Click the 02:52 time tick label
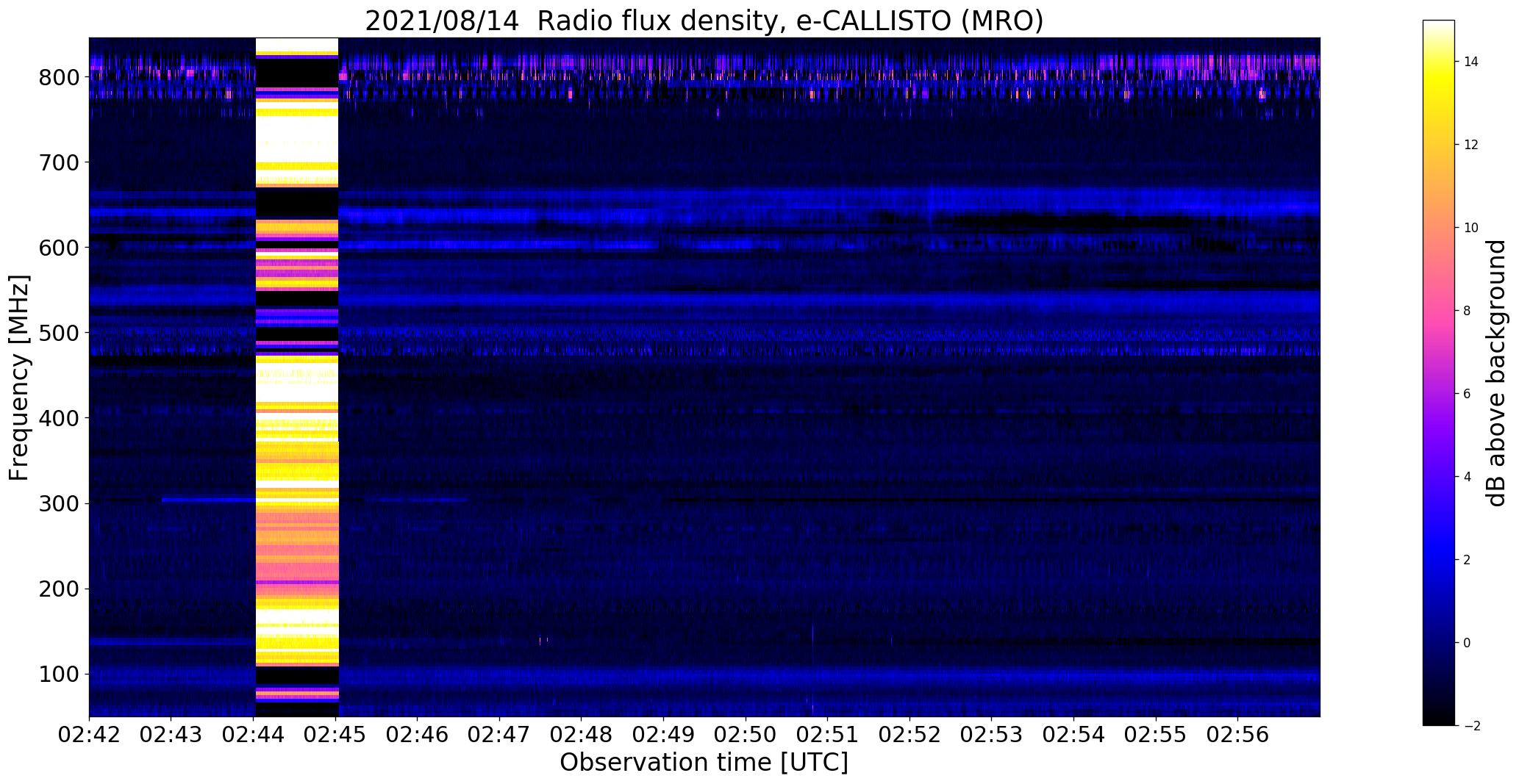The width and height of the screenshot is (1519, 784). [909, 735]
